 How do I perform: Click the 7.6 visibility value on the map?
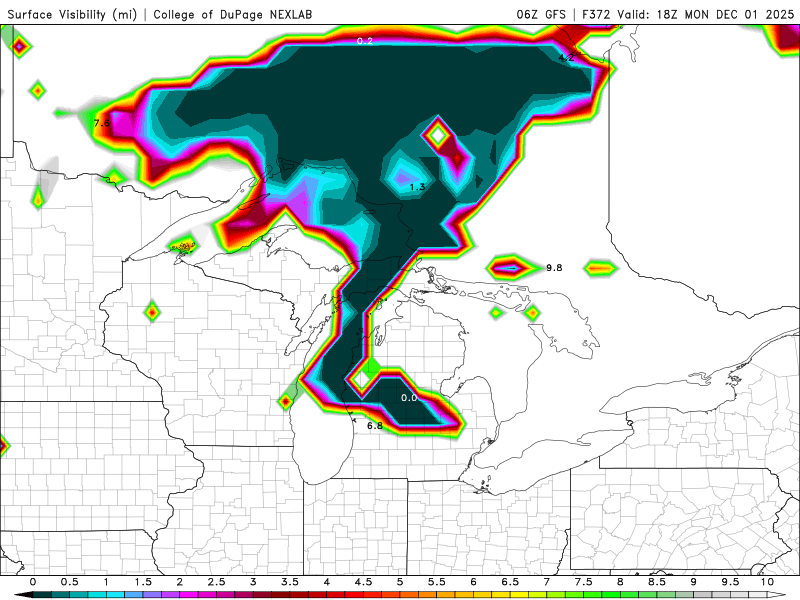click(102, 122)
